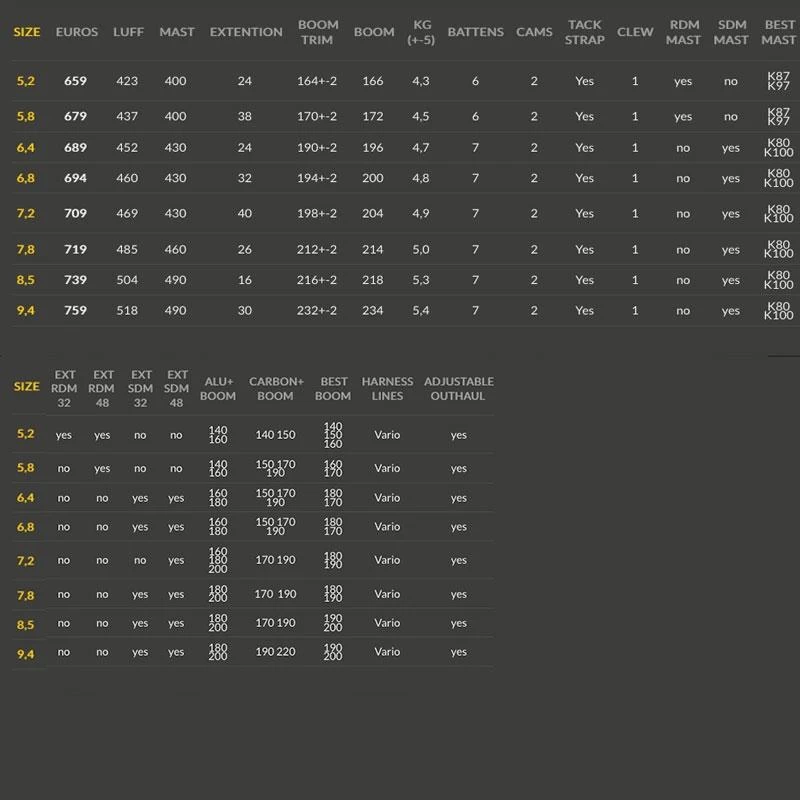Select the 759 euro price cell
Screen dimensions: 800x800
[x=75, y=310]
